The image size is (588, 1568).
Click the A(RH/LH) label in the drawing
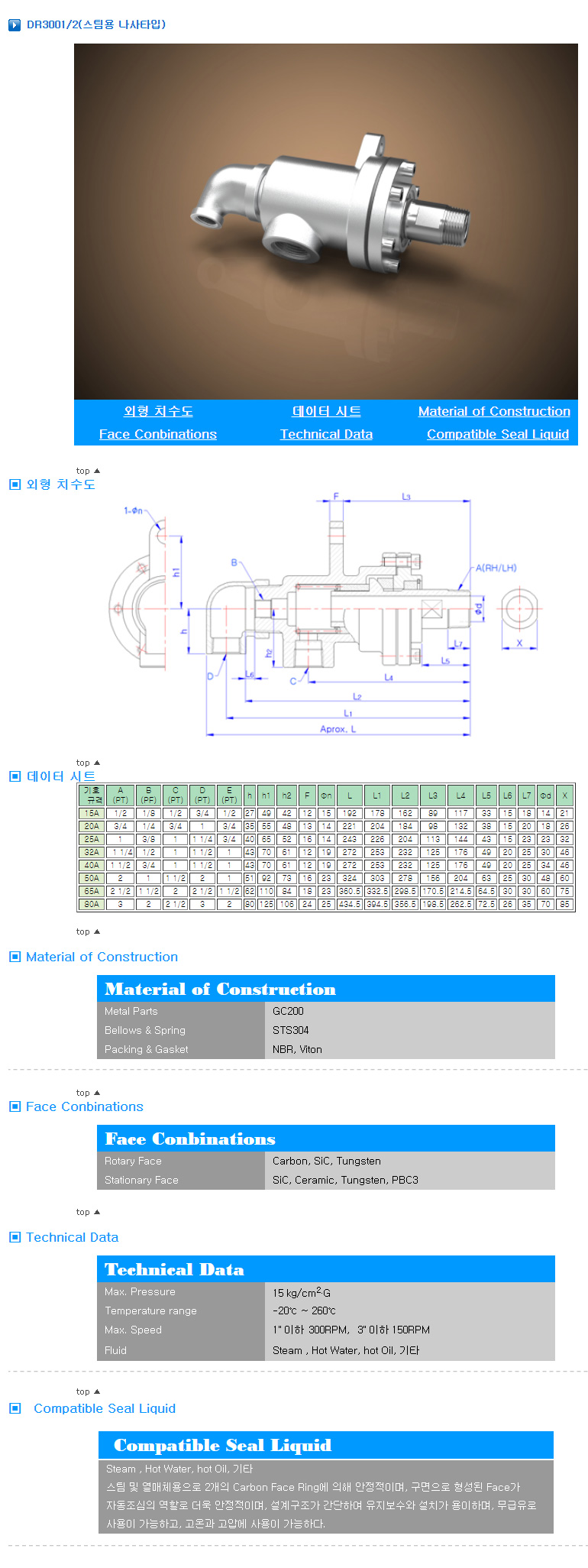pyautogui.click(x=496, y=568)
